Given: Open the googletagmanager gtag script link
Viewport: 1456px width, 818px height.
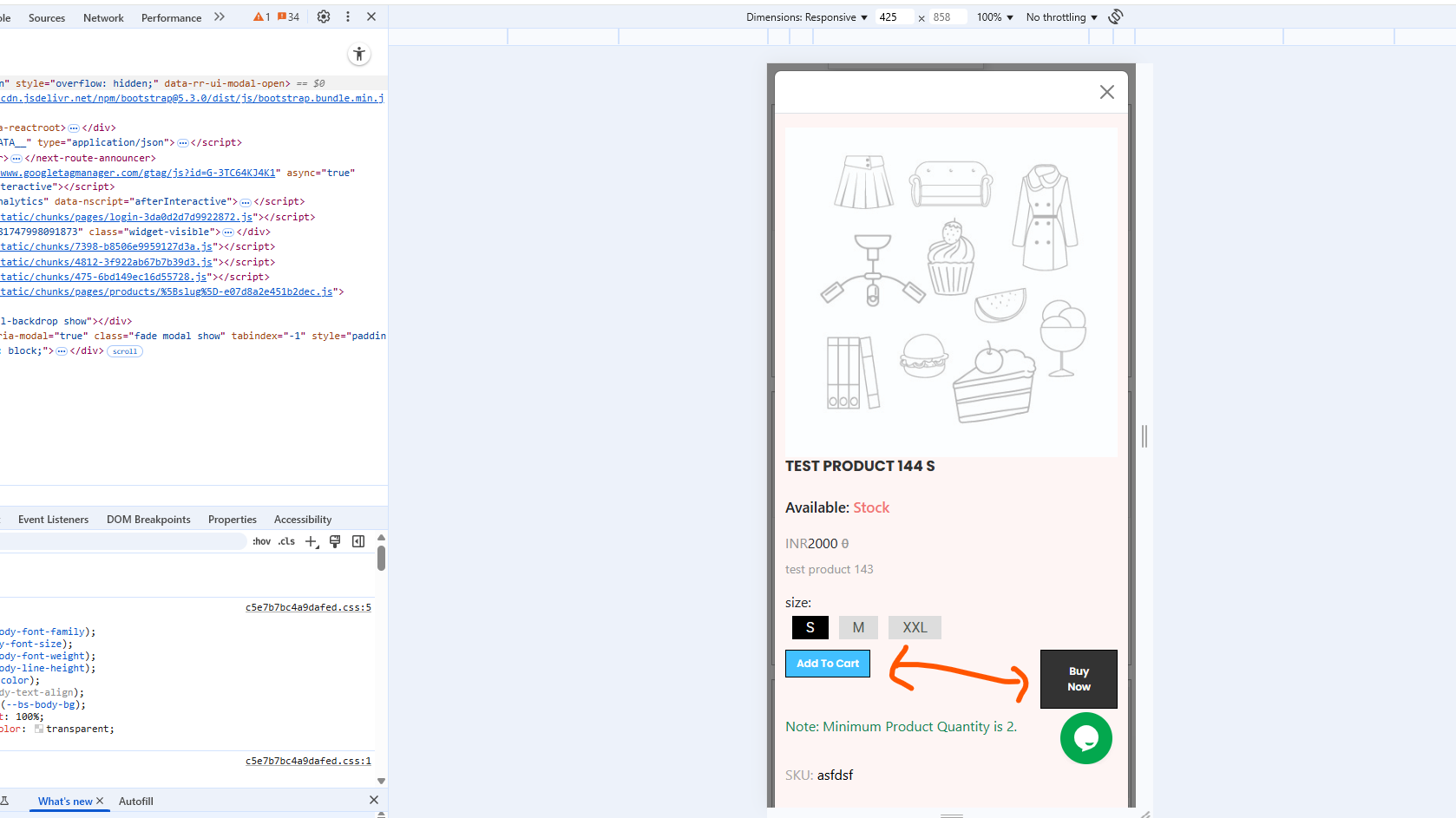Looking at the screenshot, I should coord(138,173).
